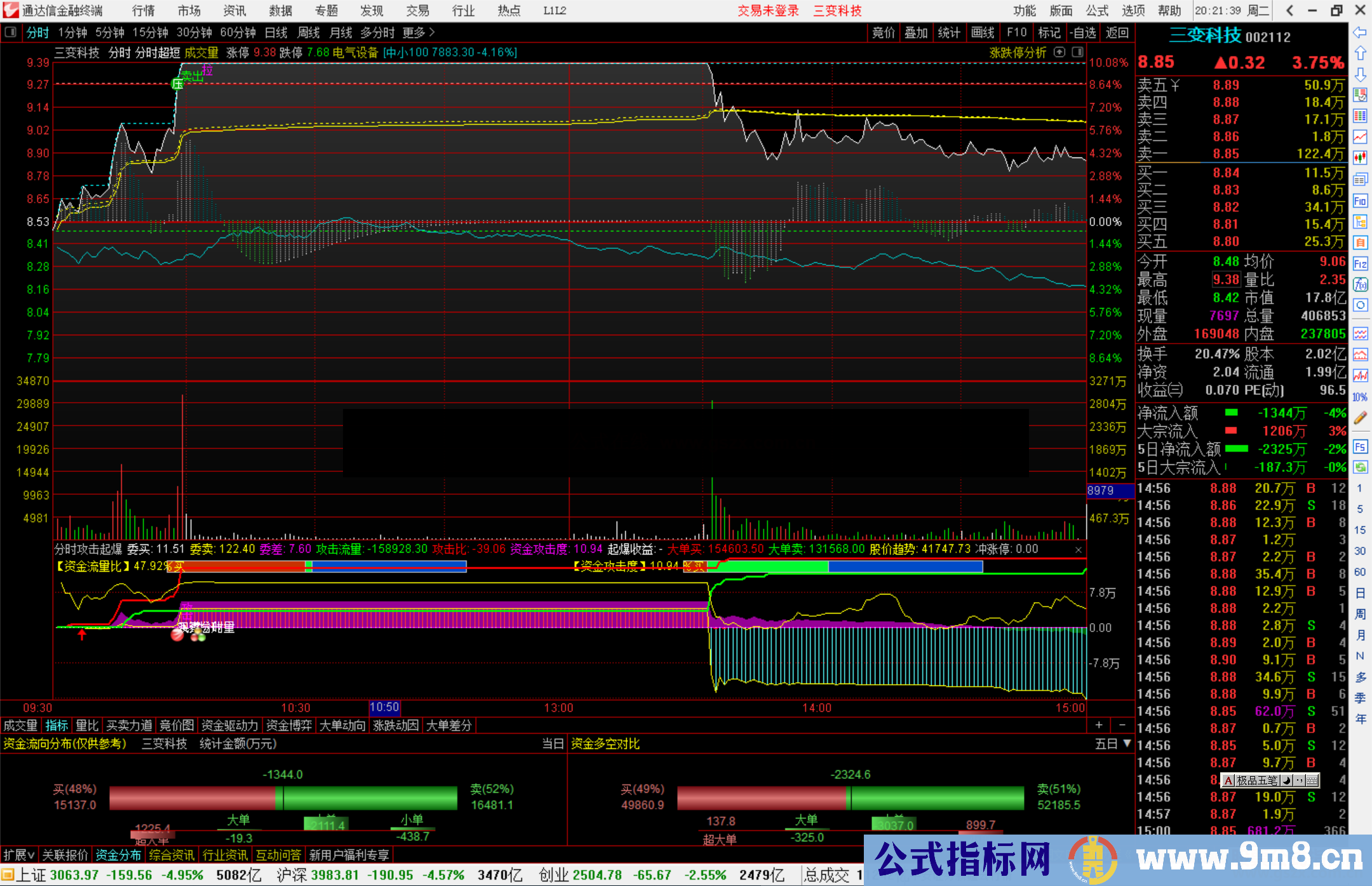Viewport: 1372px width, 886px height.
Task: Click the red line chart sidebar icon
Action: [1360, 137]
